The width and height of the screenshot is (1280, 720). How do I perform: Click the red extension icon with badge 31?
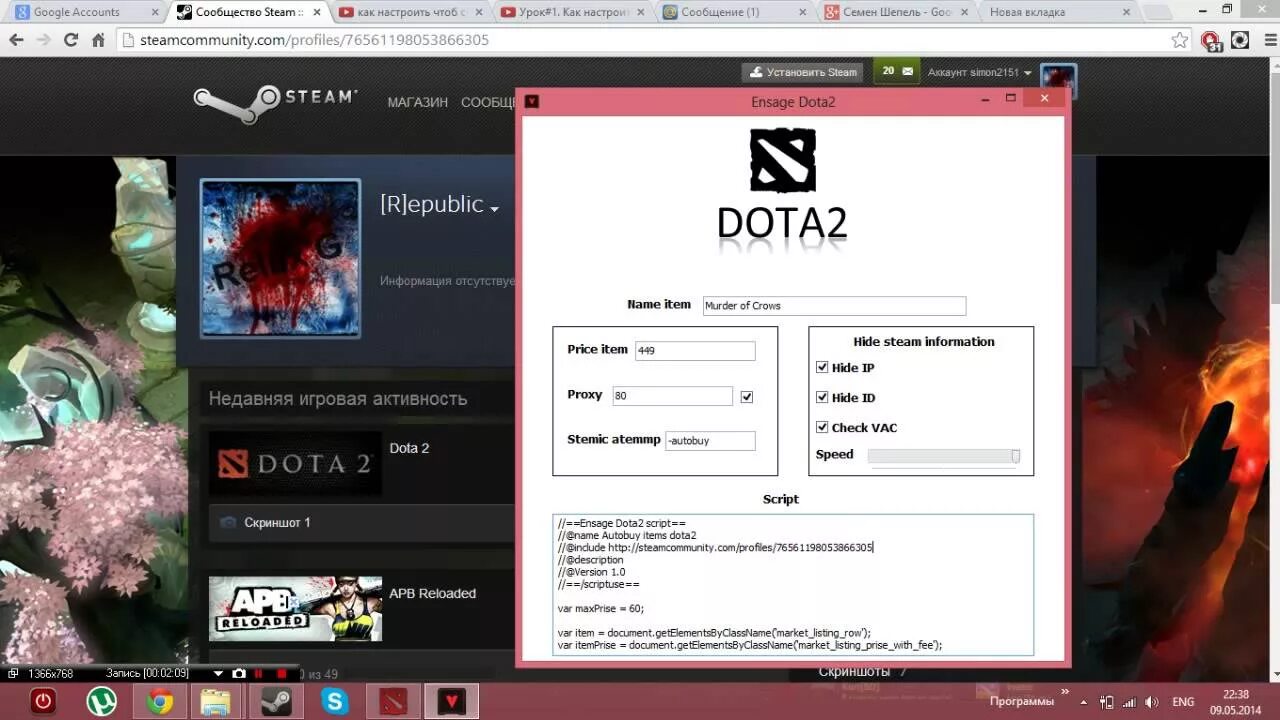pyautogui.click(x=1211, y=40)
